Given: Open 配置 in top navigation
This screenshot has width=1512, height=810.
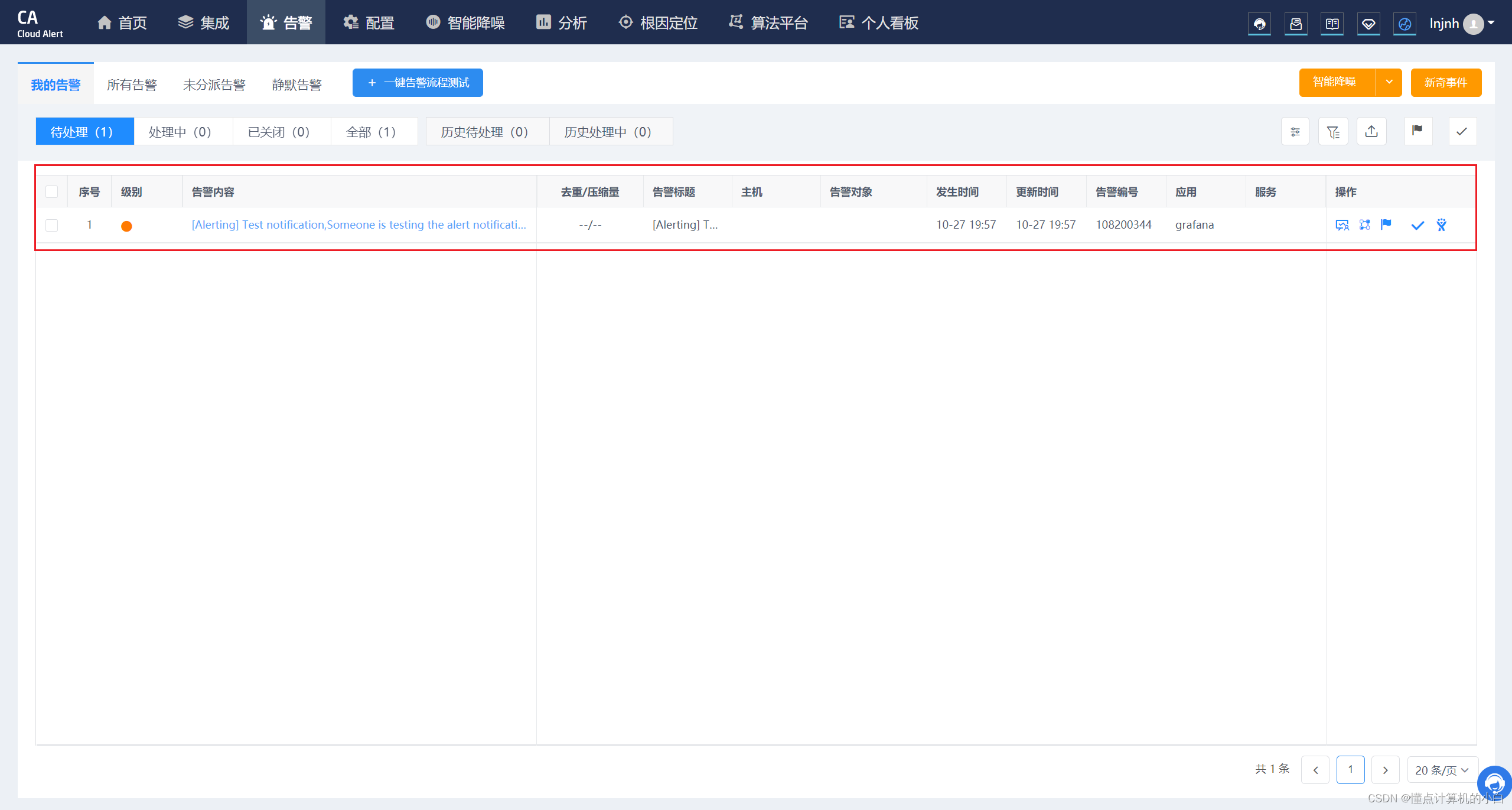Looking at the screenshot, I should tap(369, 22).
